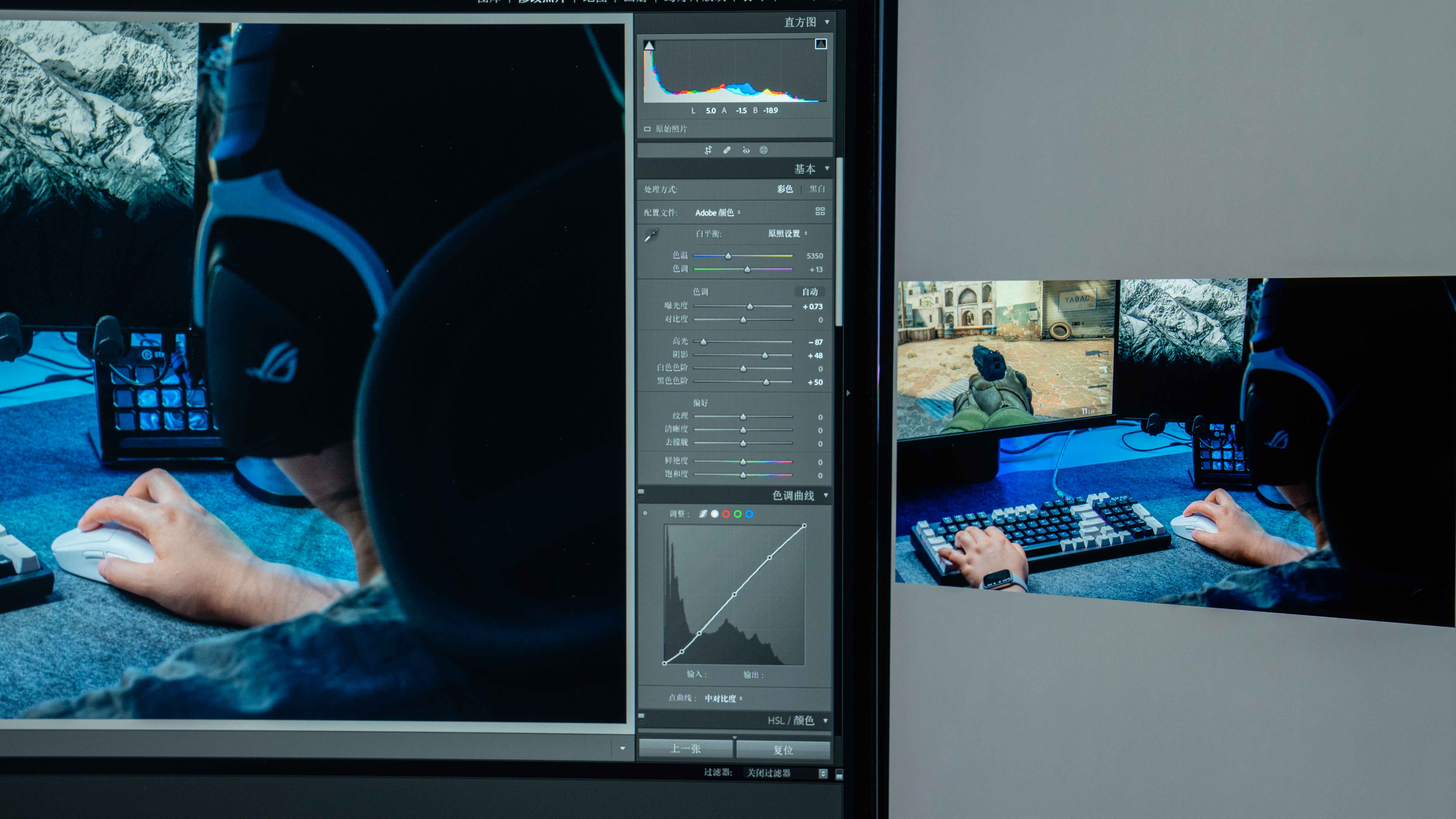Viewport: 1456px width, 819px height.
Task: Activate the red eye correction tool
Action: click(746, 150)
